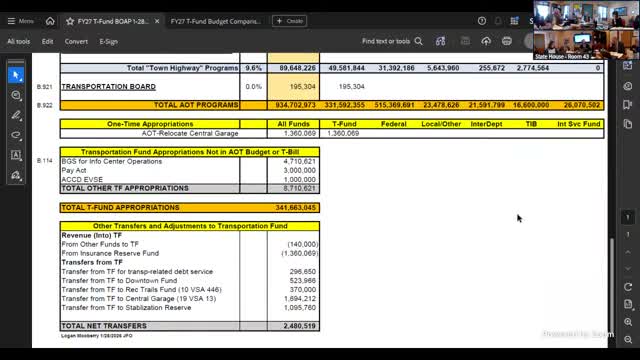Screen dimensions: 640x360
Task: Click the zoom in magnifier
Action: [x=628, y=322]
